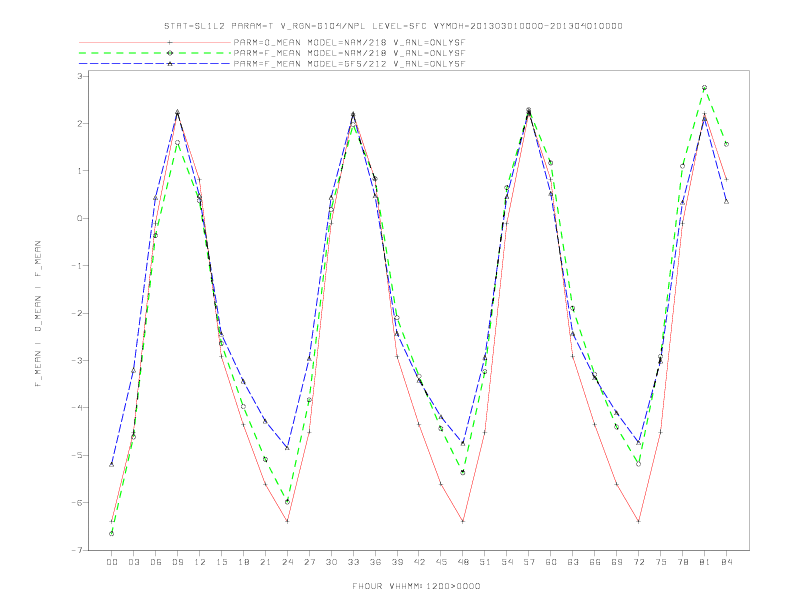Click the y-axis tick label 0
This screenshot has width=792, height=612.
coord(80,219)
